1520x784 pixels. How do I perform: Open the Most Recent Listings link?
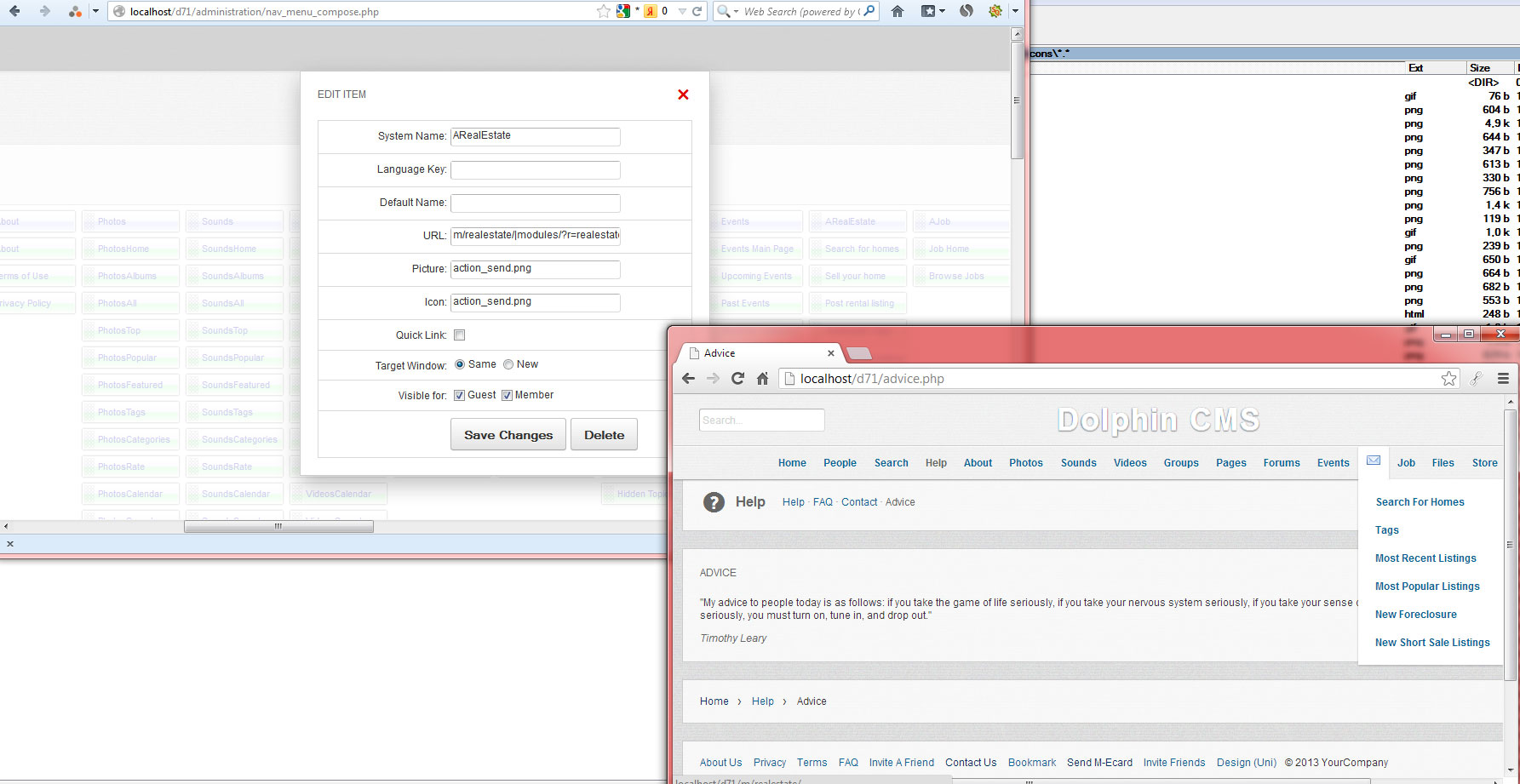[x=1425, y=558]
